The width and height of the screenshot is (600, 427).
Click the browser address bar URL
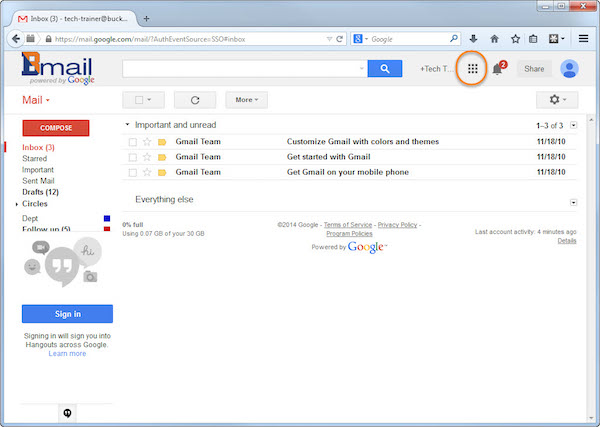(150, 39)
